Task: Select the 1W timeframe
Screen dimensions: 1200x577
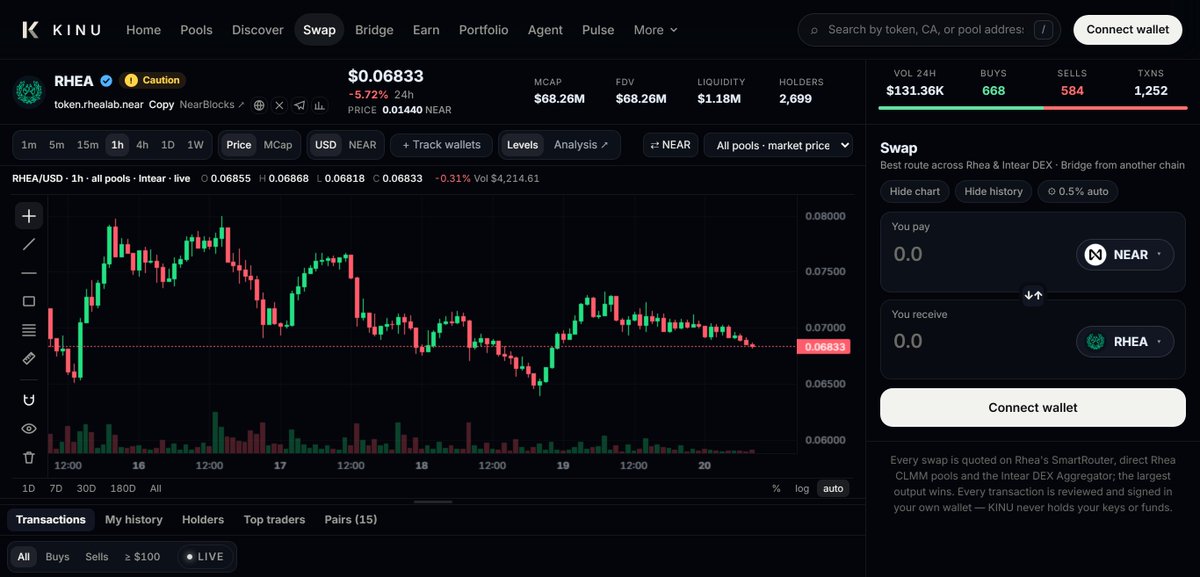Action: coord(195,145)
